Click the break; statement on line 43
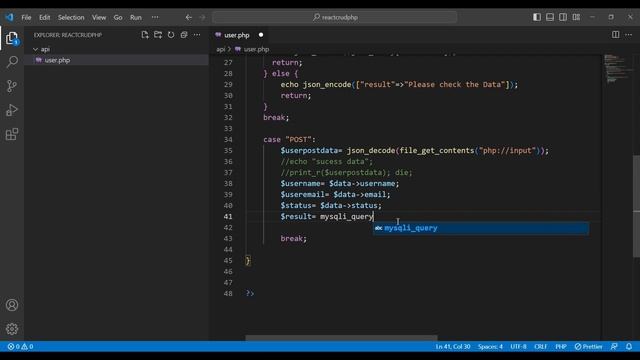Viewport: 640px width, 360px height. tap(293, 239)
